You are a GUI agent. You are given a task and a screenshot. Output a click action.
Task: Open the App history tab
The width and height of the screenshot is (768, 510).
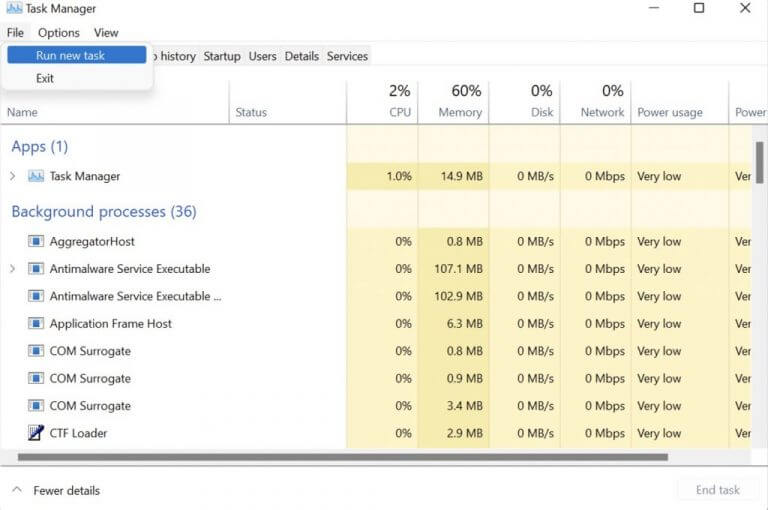click(x=174, y=56)
